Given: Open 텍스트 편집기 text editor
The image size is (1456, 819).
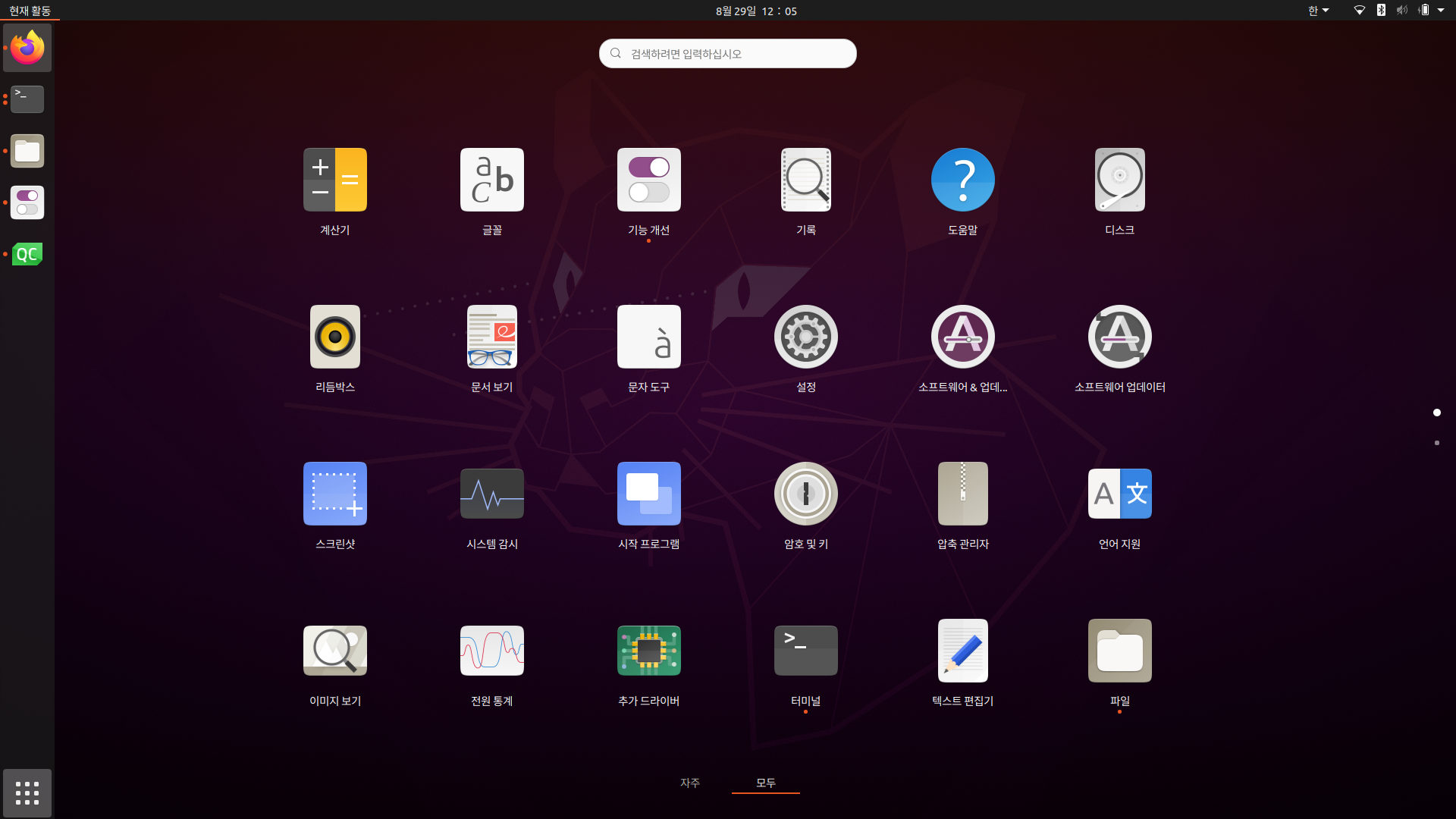Looking at the screenshot, I should tap(962, 651).
